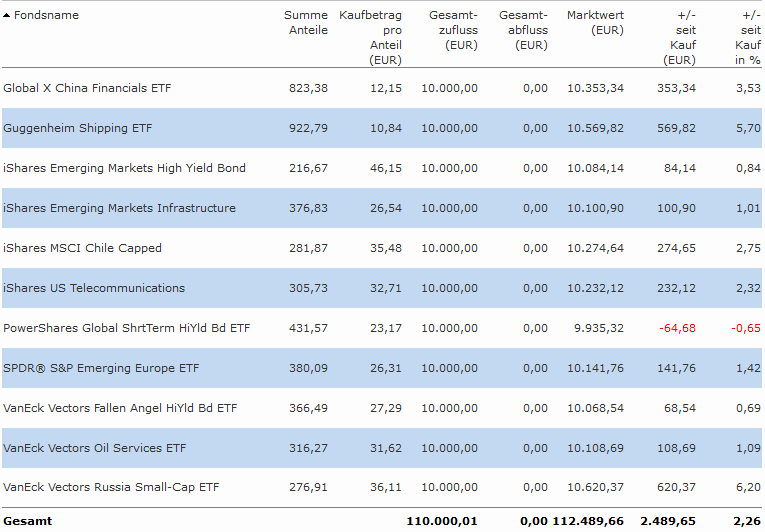Click the sort arrow beside Fondsname

coord(7,16)
